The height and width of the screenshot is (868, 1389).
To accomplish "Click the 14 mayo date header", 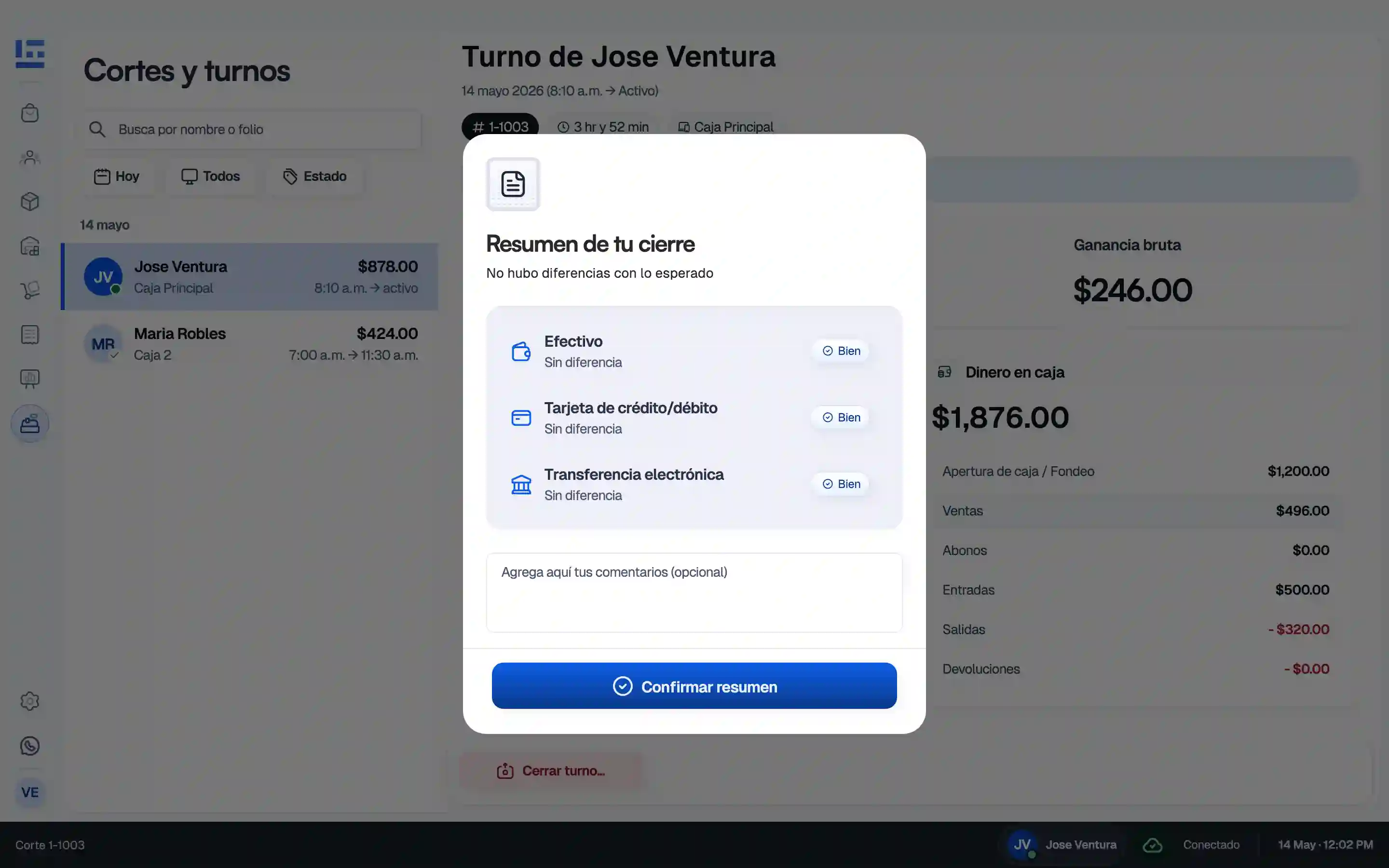I will pyautogui.click(x=105, y=225).
